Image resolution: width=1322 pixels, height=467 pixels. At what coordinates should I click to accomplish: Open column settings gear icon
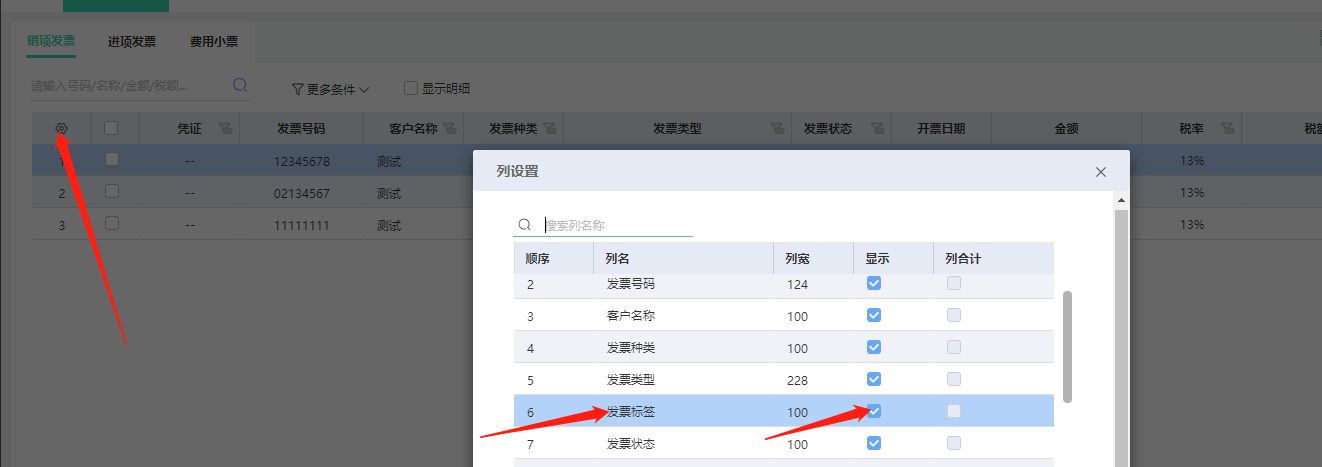point(61,128)
